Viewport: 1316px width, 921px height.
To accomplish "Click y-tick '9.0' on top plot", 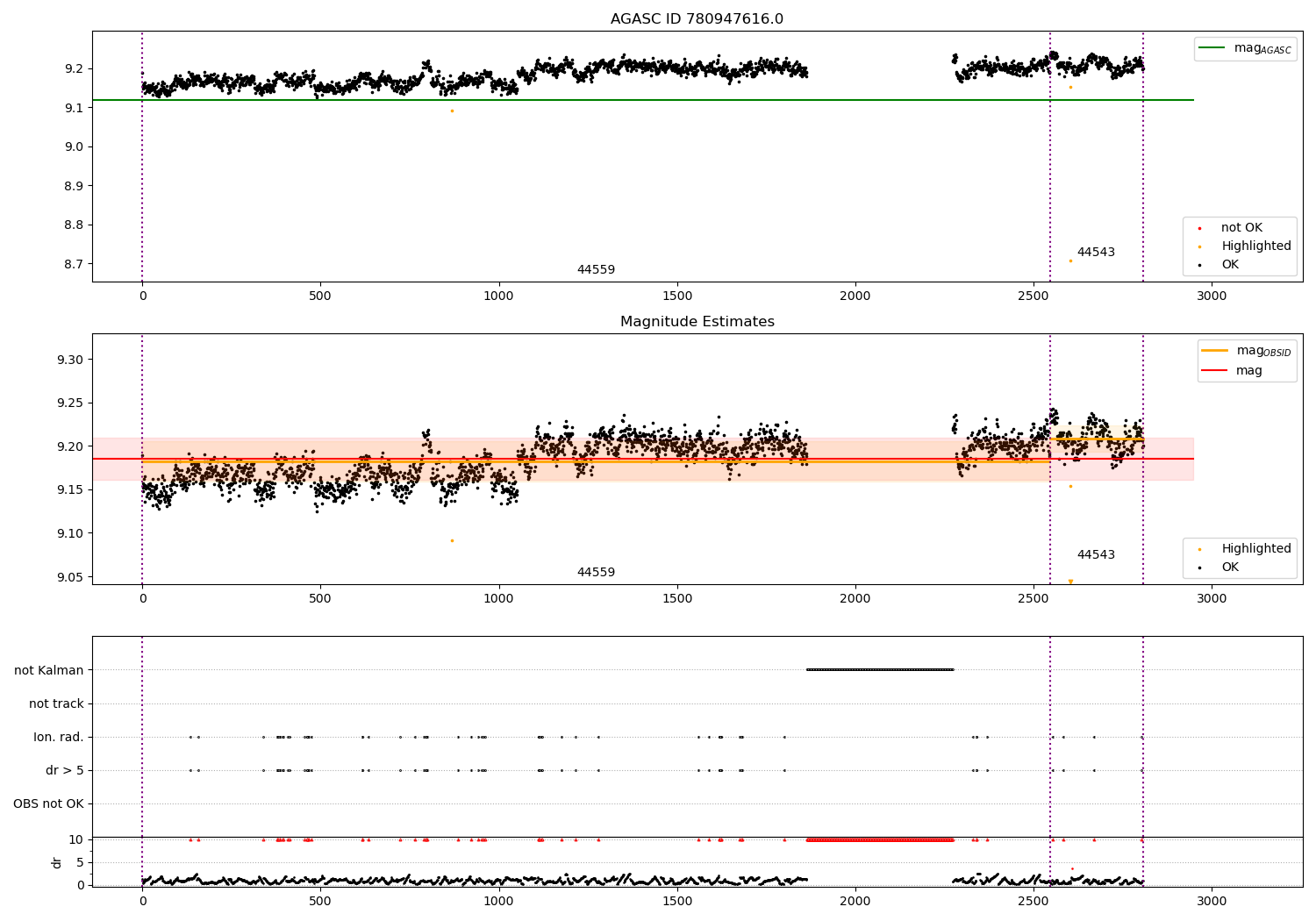I will pyautogui.click(x=73, y=146).
